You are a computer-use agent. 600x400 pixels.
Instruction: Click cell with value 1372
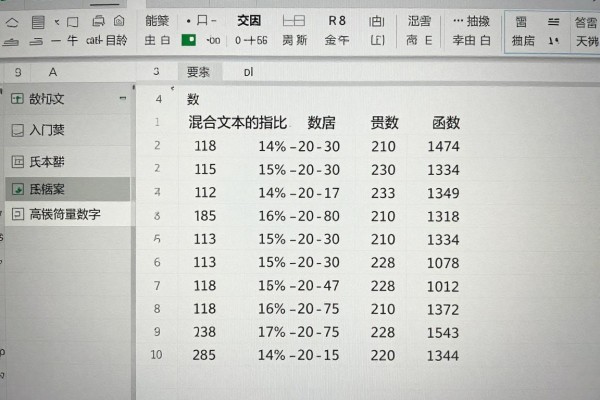pyautogui.click(x=443, y=309)
